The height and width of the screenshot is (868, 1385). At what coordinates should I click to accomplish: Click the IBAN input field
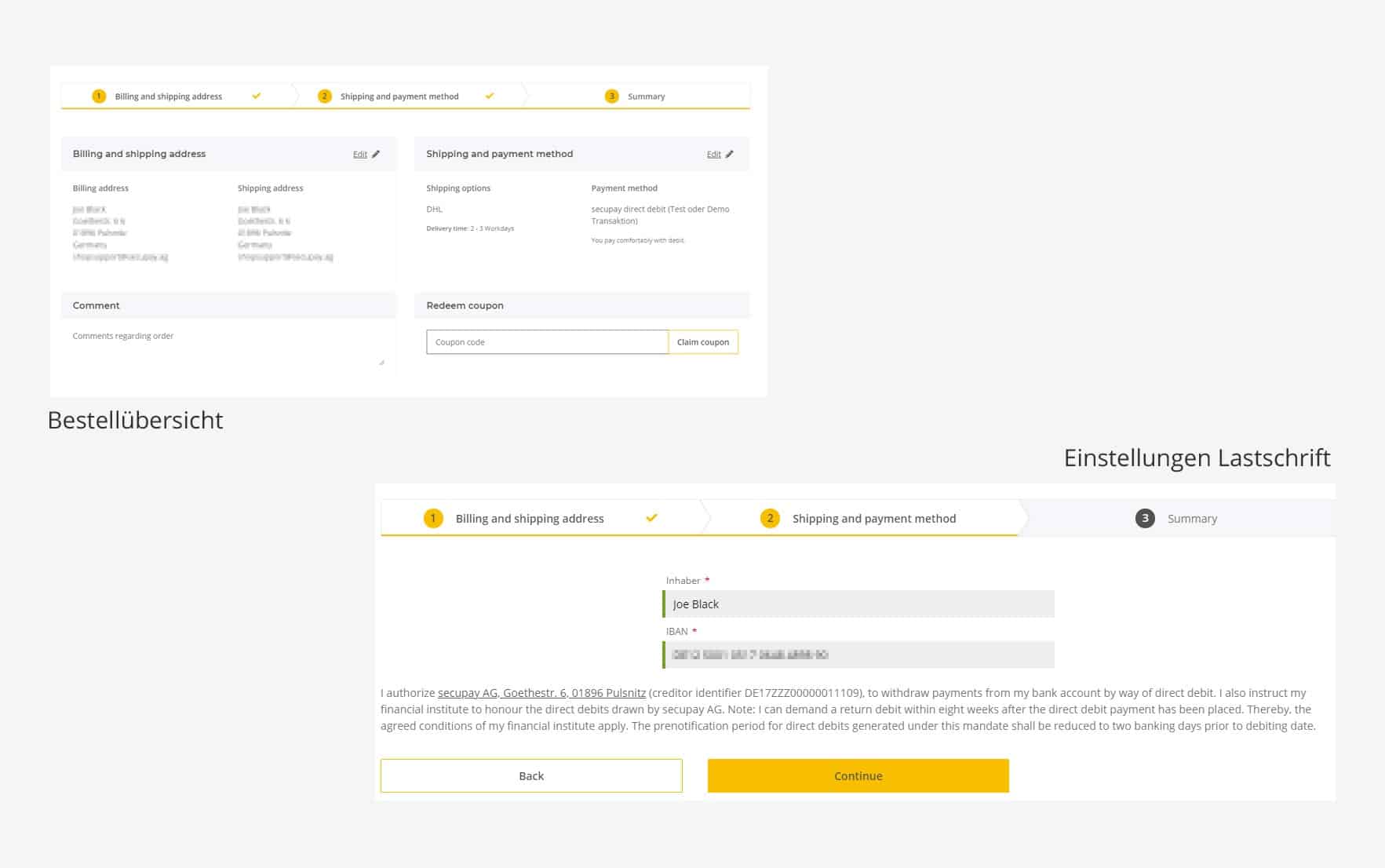pyautogui.click(x=858, y=655)
